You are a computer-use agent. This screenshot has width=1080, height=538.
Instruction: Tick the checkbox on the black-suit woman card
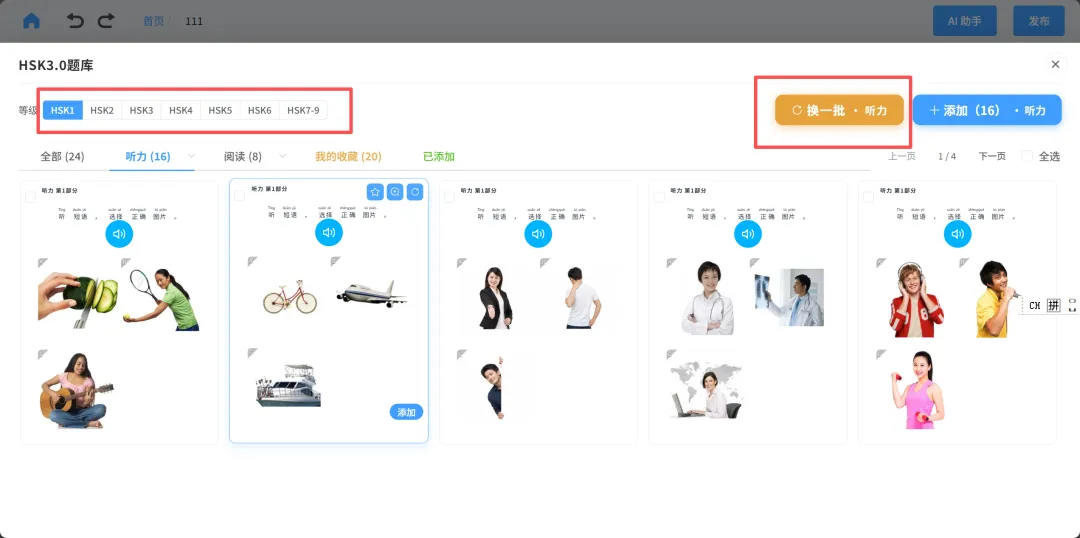pos(449,197)
